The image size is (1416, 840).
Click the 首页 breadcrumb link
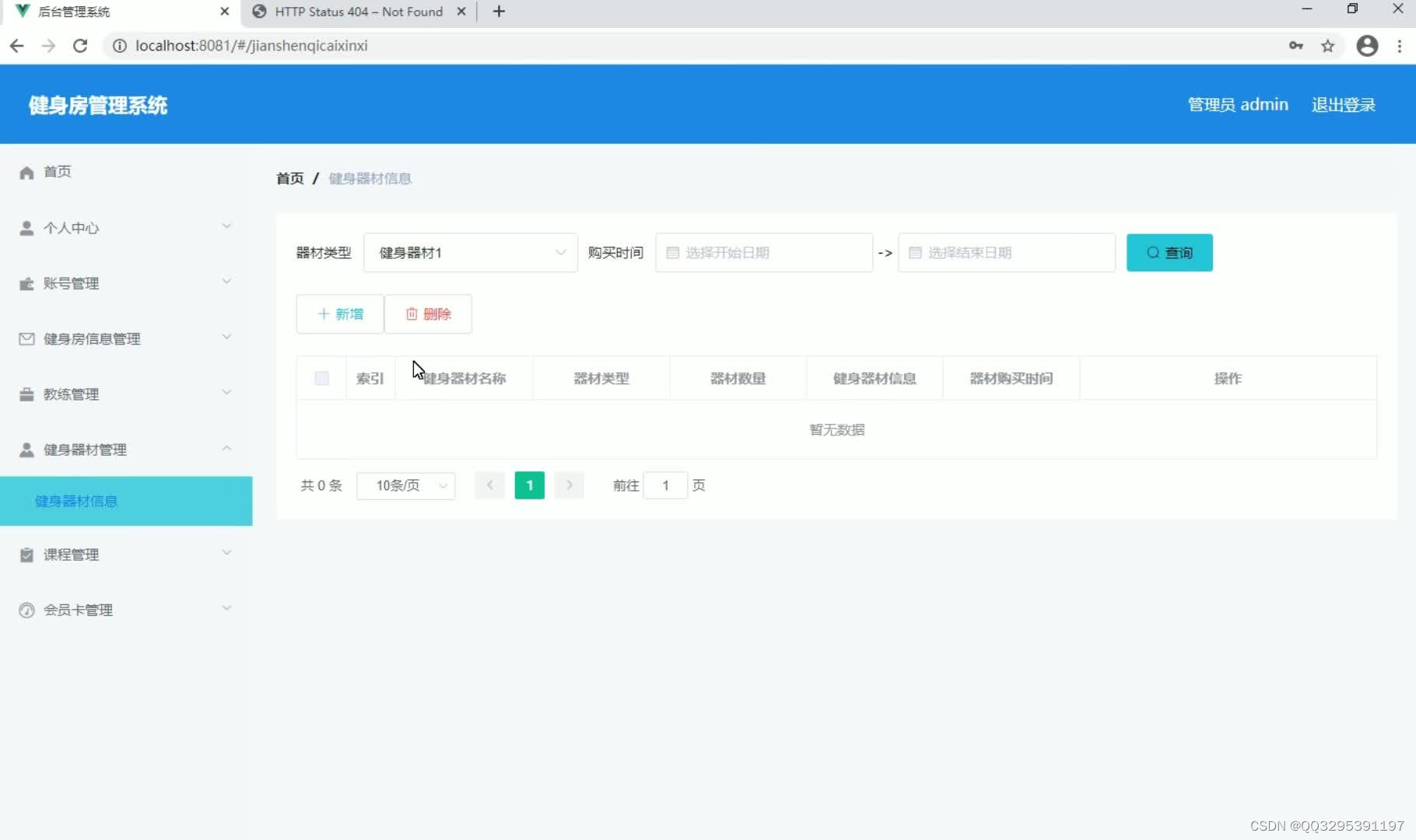[x=290, y=179]
